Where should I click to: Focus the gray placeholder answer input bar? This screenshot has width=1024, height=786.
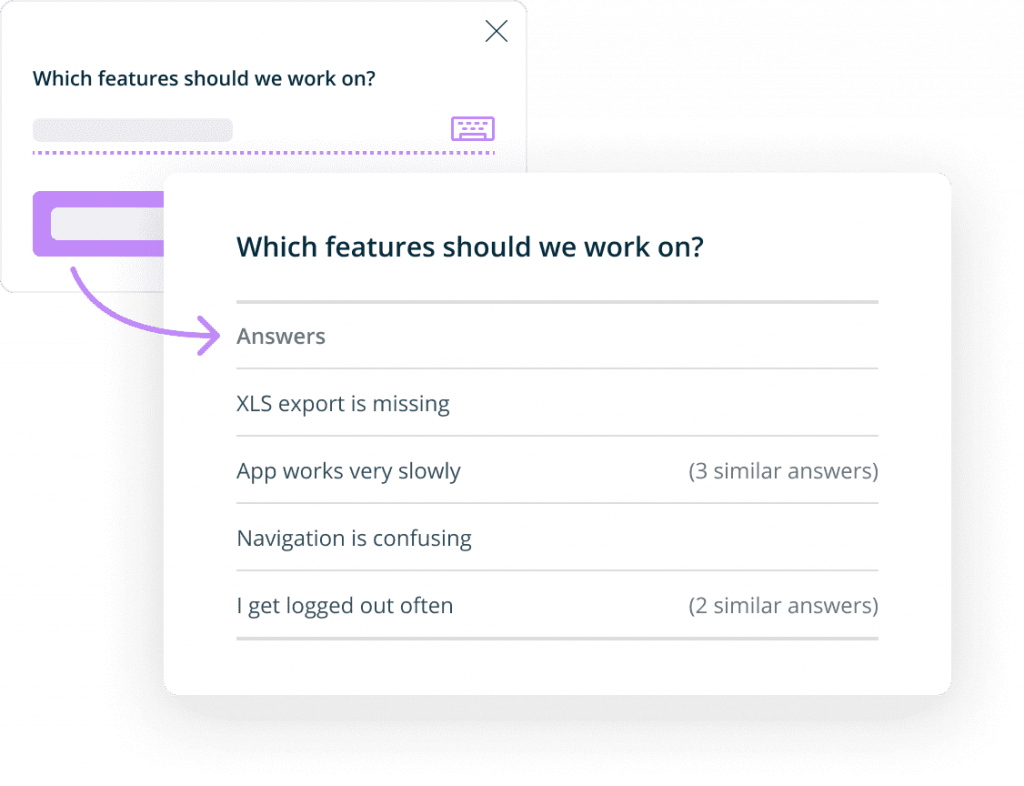(133, 130)
